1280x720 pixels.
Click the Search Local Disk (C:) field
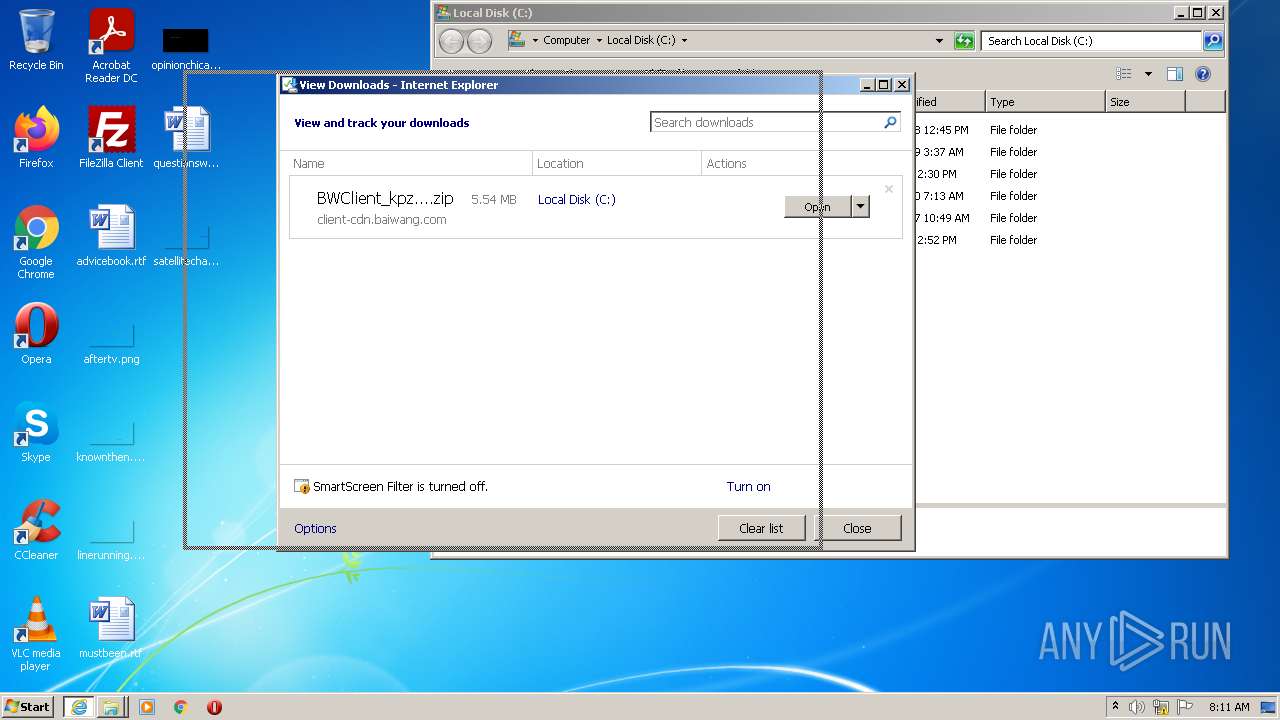(1091, 41)
